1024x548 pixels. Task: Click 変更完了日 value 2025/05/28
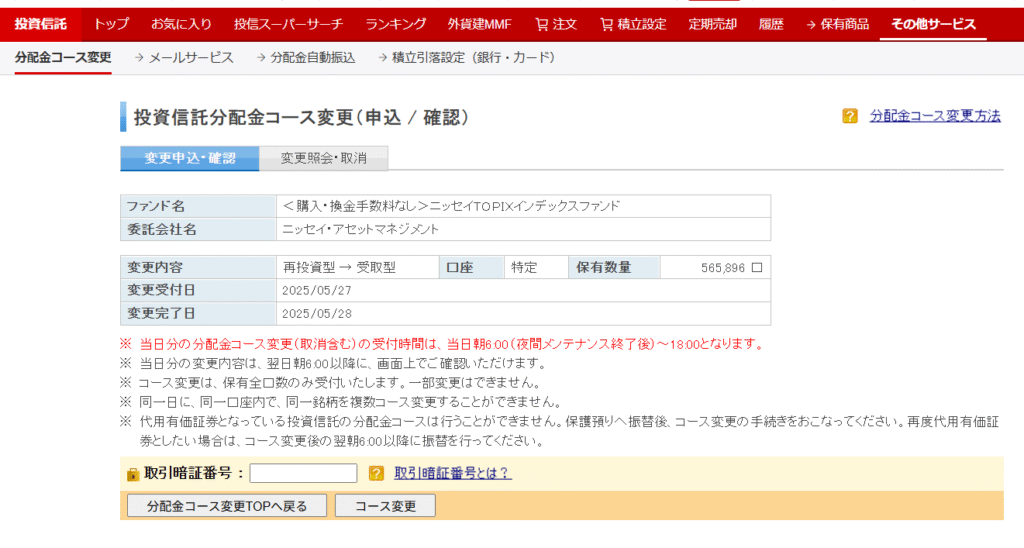317,314
